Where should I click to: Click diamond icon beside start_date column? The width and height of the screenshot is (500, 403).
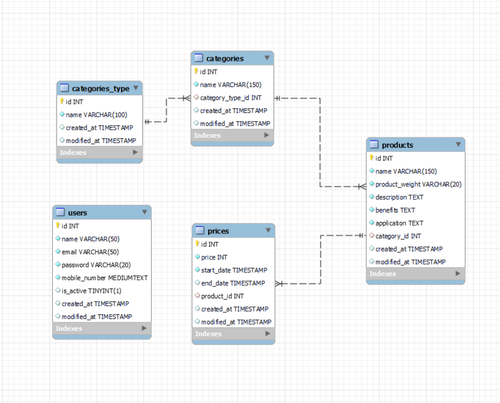coord(197,270)
